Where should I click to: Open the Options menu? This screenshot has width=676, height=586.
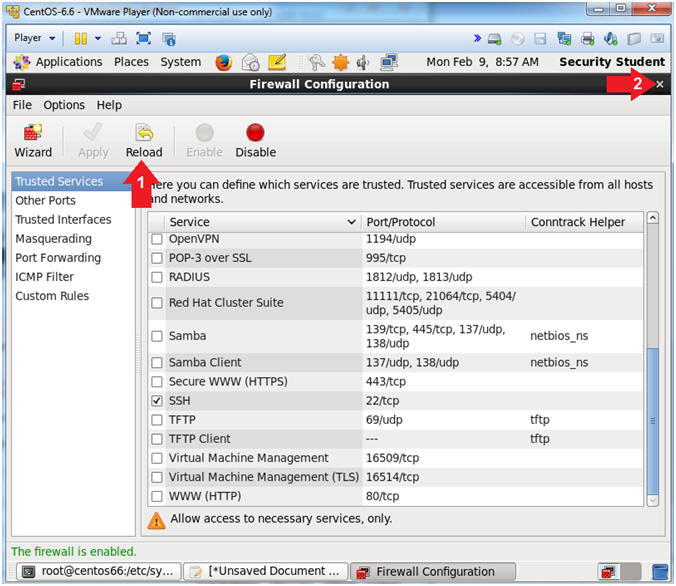coord(64,105)
